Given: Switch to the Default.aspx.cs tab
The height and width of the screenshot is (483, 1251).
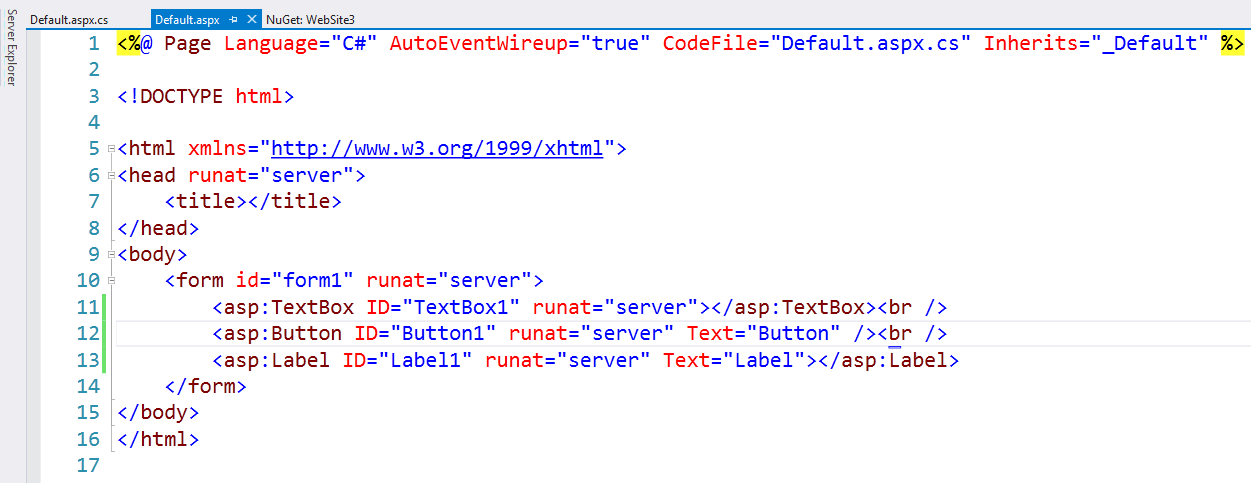Looking at the screenshot, I should 69,19.
